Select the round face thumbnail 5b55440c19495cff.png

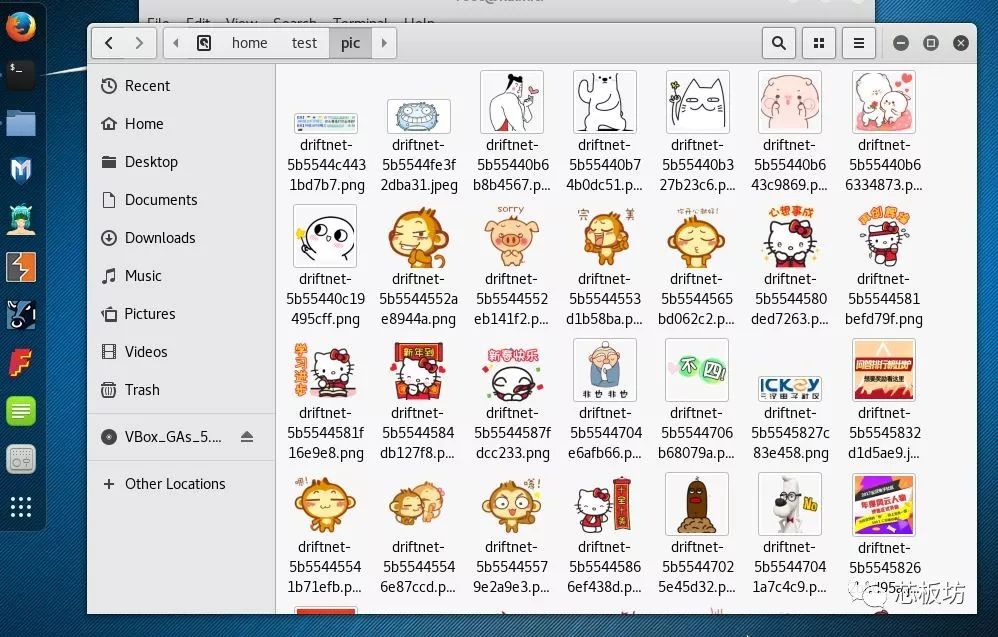tap(325, 236)
